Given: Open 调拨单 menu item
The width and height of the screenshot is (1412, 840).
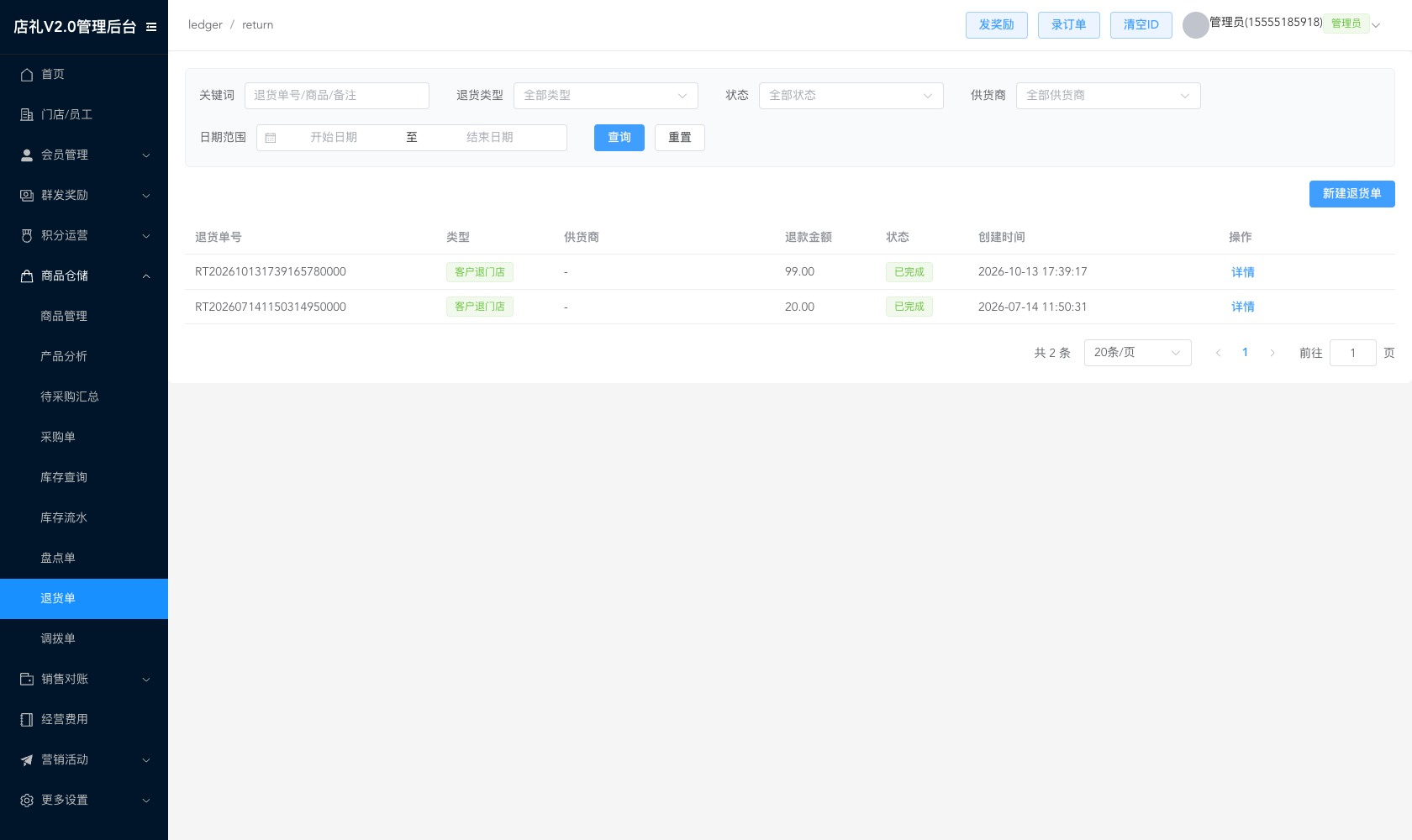Looking at the screenshot, I should click(x=84, y=639).
